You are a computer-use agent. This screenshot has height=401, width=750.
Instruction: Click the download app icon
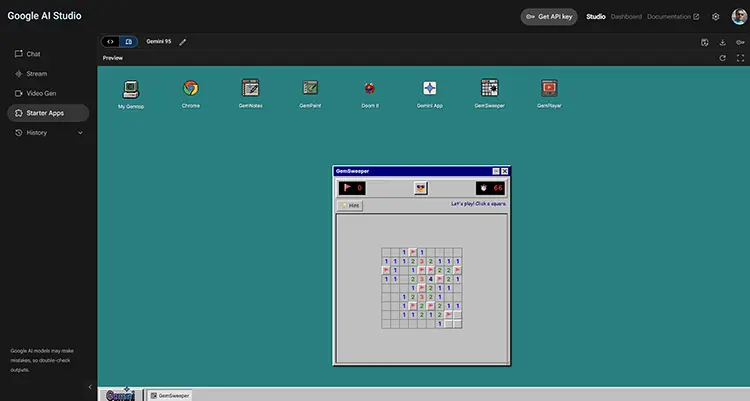pos(722,43)
